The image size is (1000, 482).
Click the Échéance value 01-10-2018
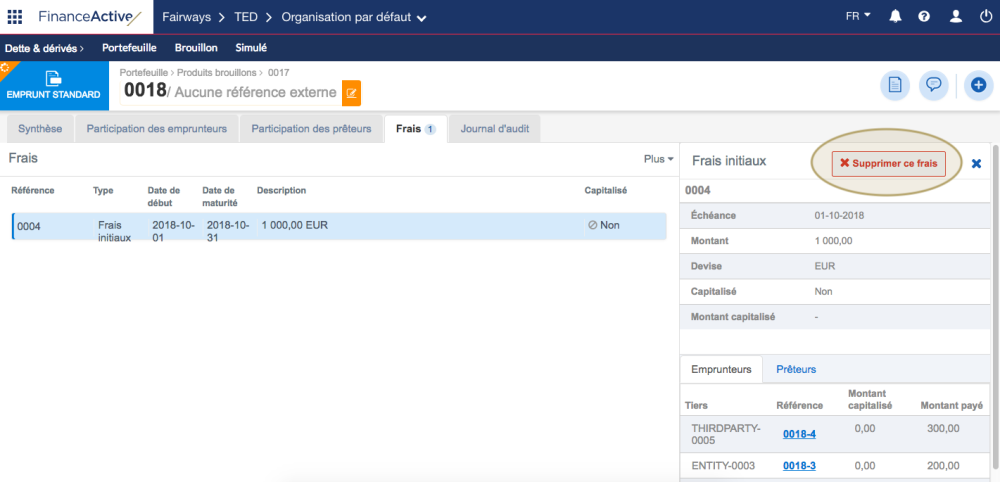tap(839, 215)
